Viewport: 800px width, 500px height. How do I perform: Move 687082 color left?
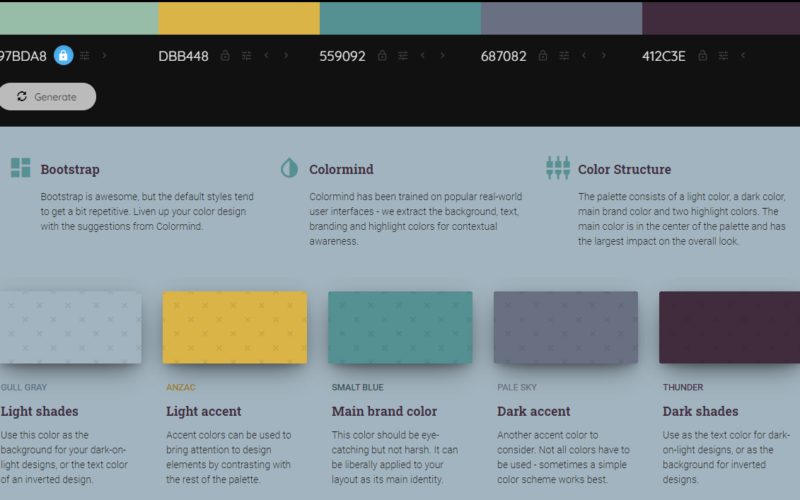coord(584,55)
